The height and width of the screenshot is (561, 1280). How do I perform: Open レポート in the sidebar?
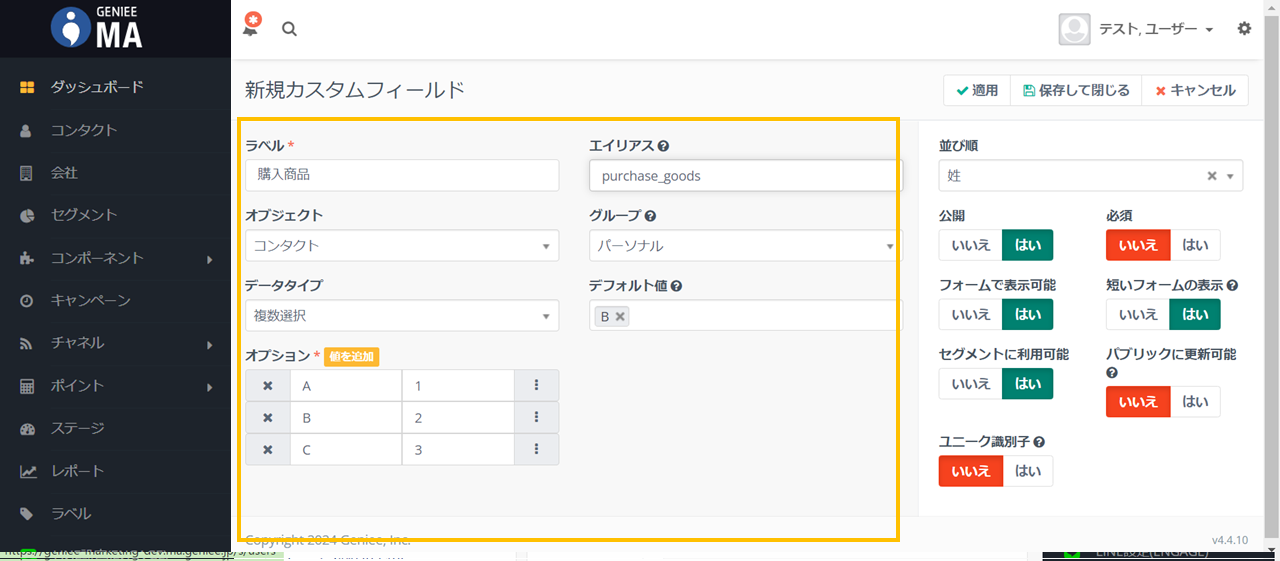click(x=78, y=471)
